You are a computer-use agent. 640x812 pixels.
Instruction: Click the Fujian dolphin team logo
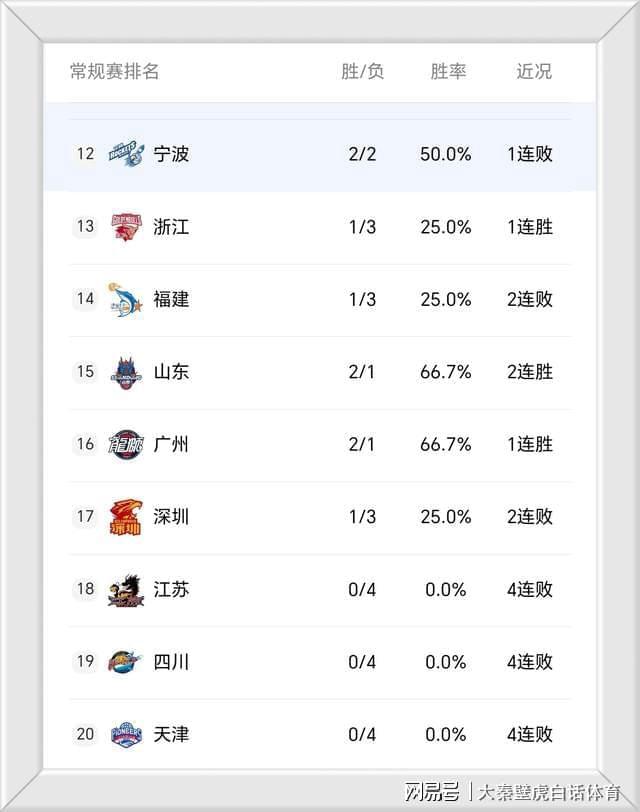pyautogui.click(x=126, y=299)
